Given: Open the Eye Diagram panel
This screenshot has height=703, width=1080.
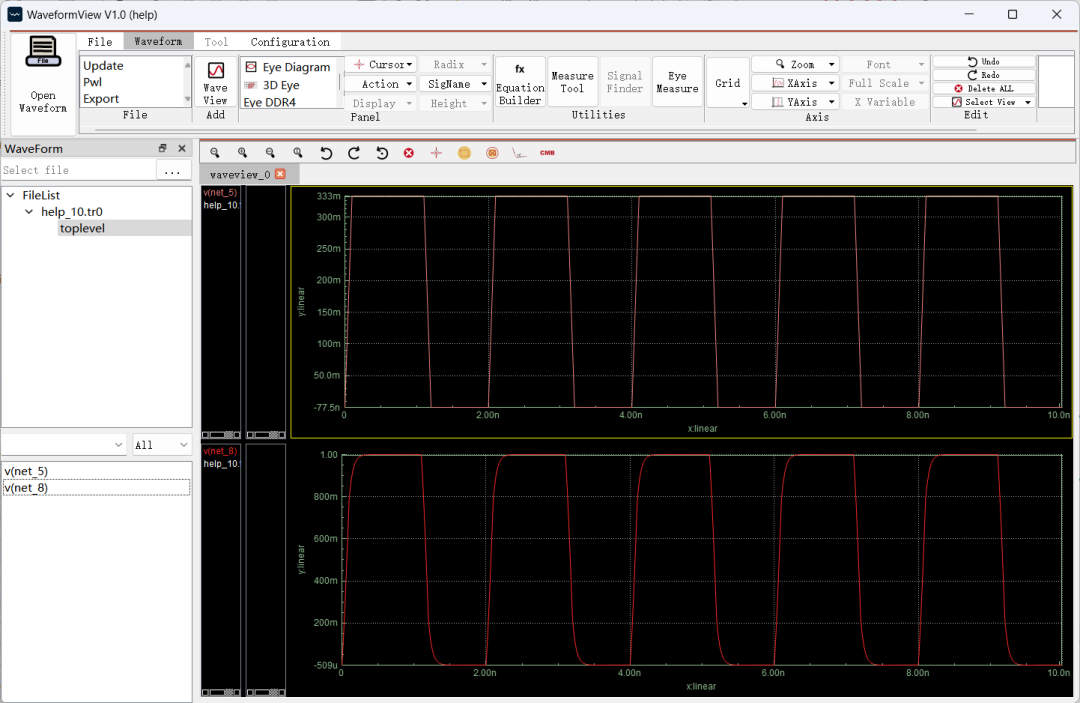Looking at the screenshot, I should (x=288, y=67).
